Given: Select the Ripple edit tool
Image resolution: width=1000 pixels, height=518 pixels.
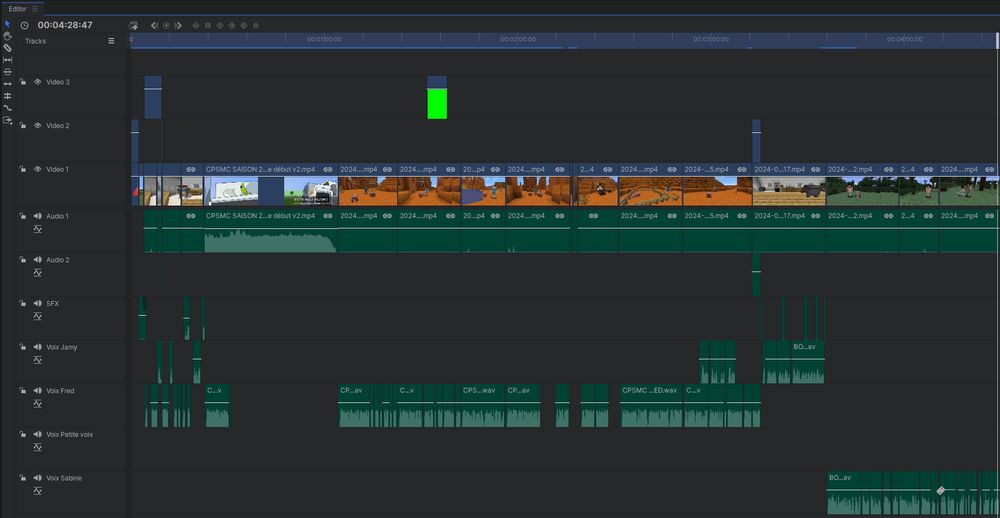Looking at the screenshot, I should click(x=8, y=84).
